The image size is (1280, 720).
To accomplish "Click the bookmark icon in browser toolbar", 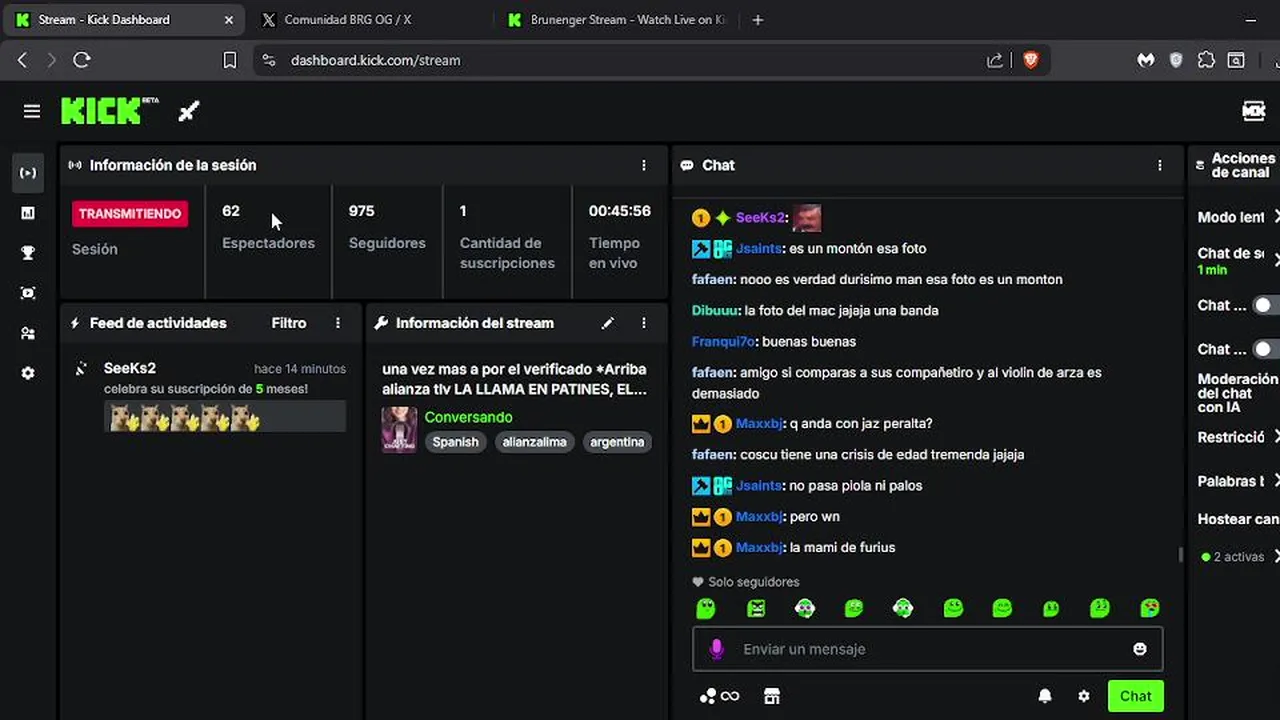I will [x=229, y=60].
